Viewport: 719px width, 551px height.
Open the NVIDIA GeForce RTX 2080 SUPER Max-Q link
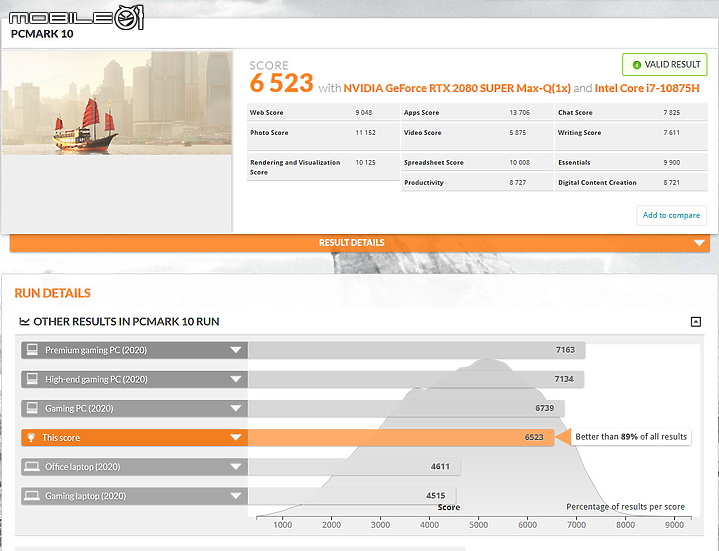coord(457,88)
